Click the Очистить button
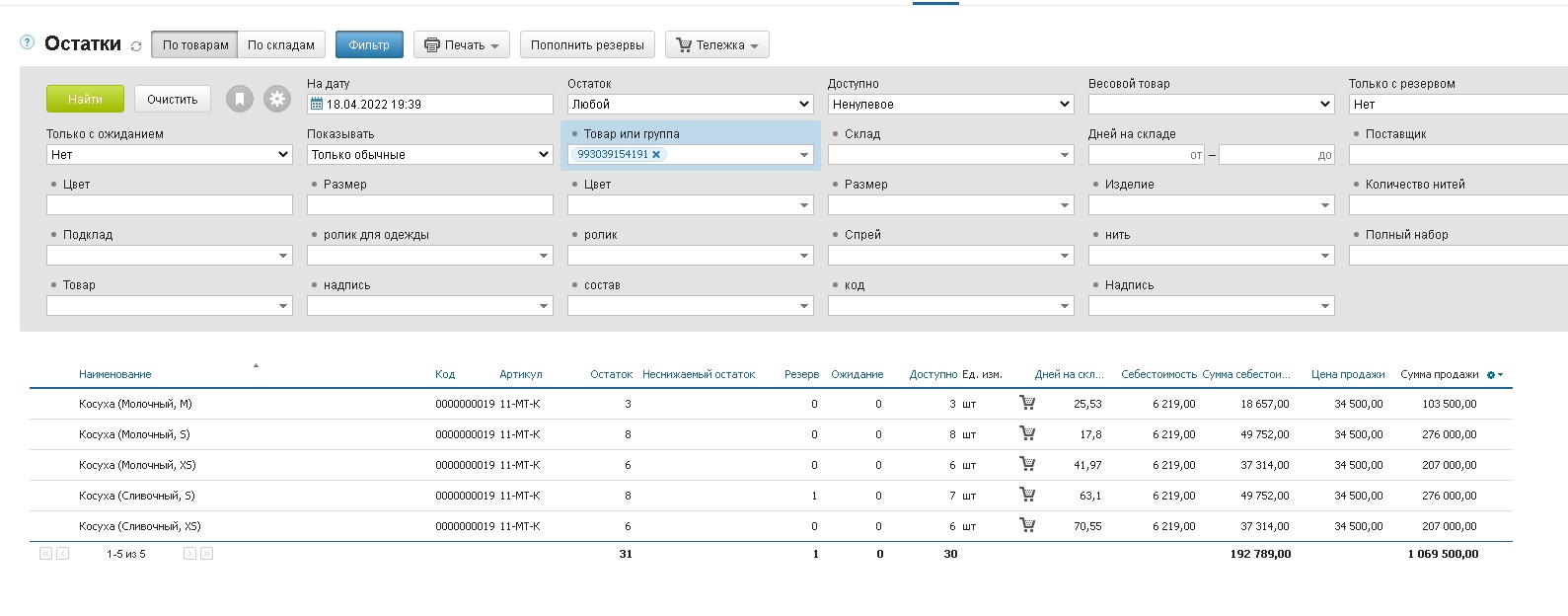 coord(173,99)
